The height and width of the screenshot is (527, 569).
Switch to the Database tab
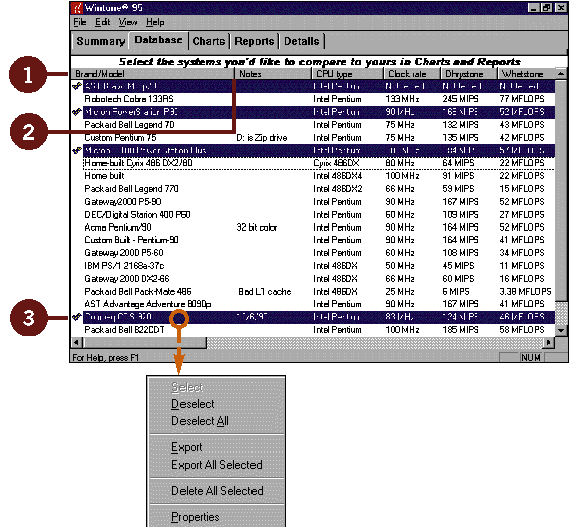coord(158,40)
